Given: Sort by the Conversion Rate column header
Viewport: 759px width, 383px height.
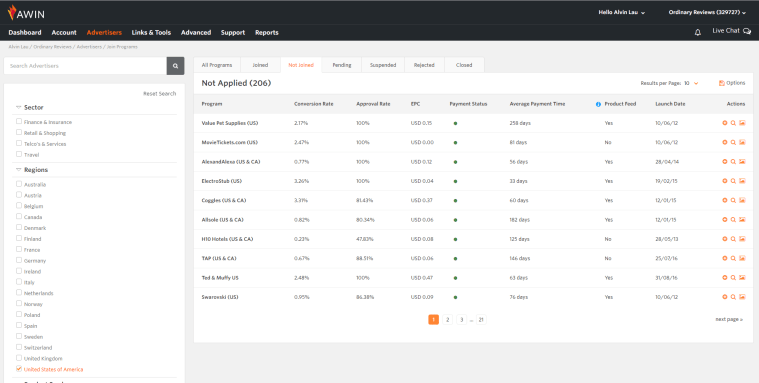Looking at the screenshot, I should tap(314, 104).
